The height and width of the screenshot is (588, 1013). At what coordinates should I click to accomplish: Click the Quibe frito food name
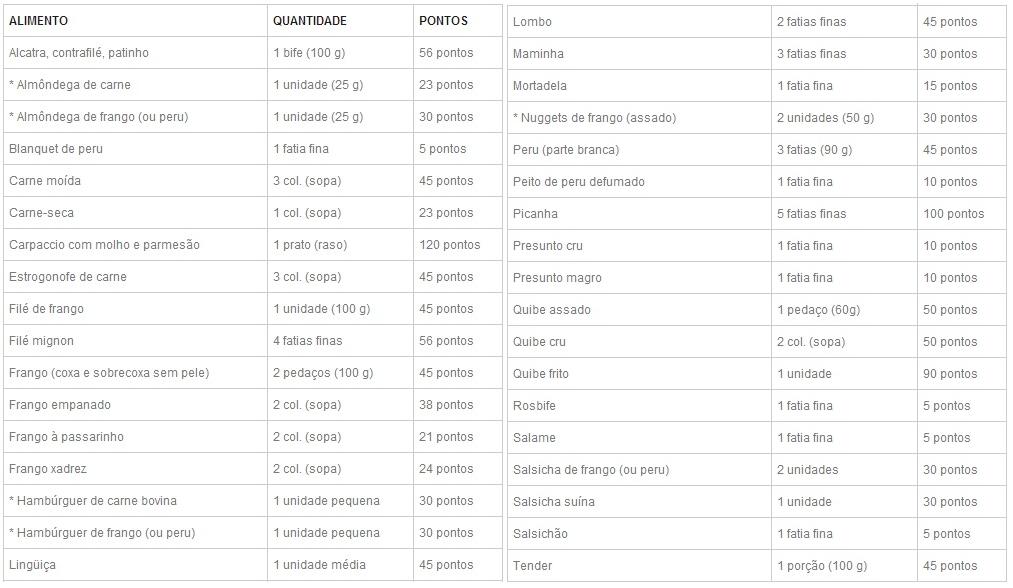click(541, 374)
